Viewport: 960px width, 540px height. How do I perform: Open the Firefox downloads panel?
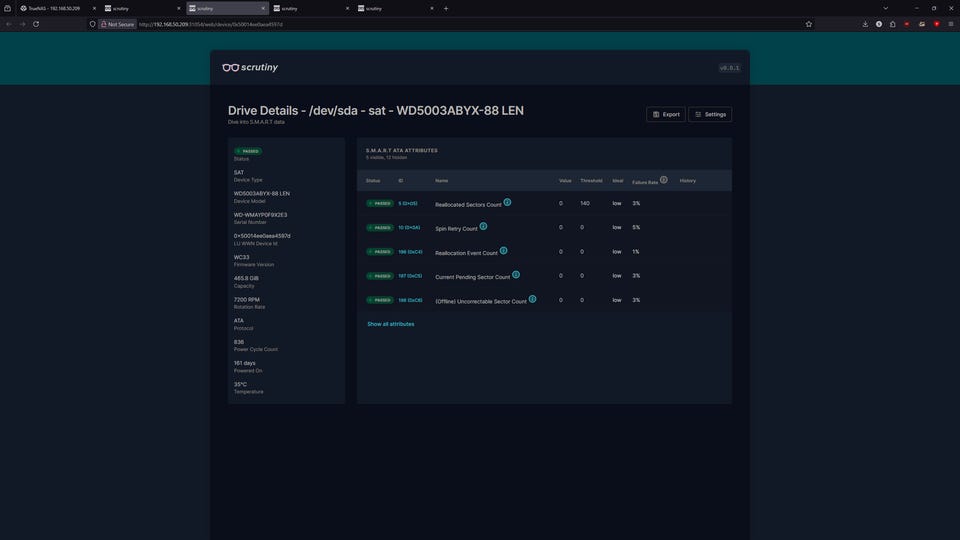coord(864,24)
